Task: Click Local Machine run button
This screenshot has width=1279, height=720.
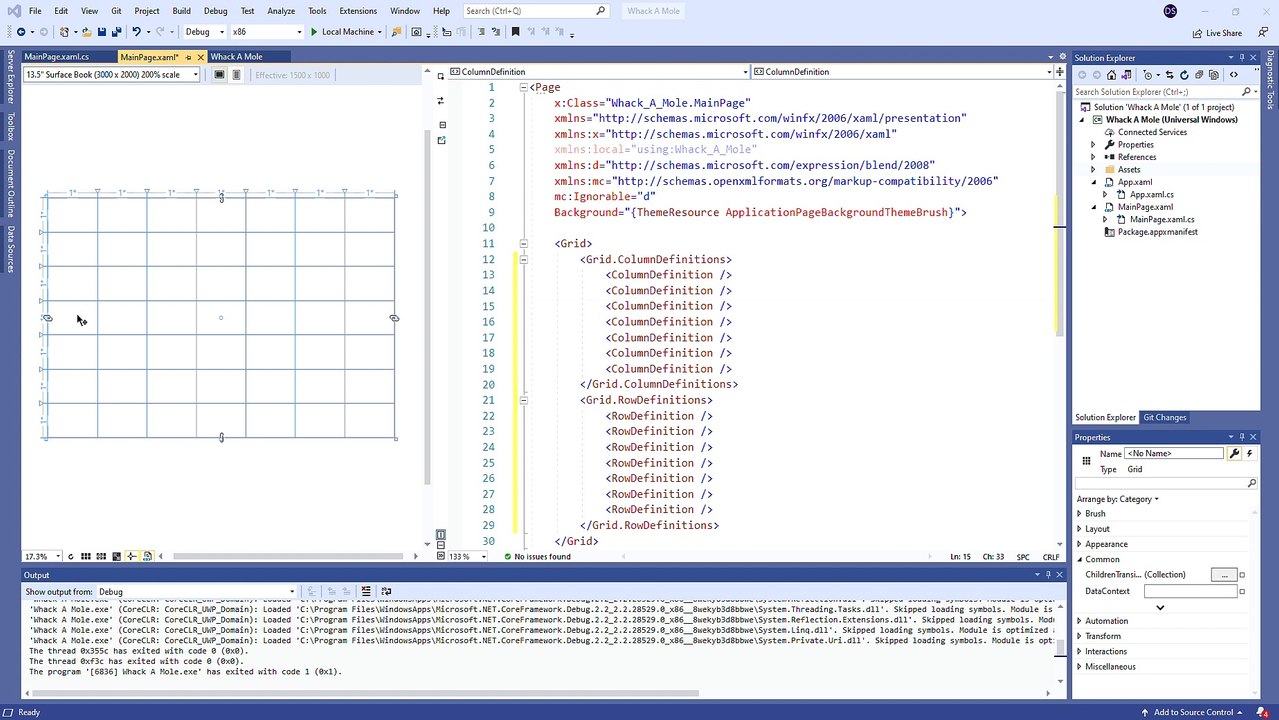Action: point(347,31)
